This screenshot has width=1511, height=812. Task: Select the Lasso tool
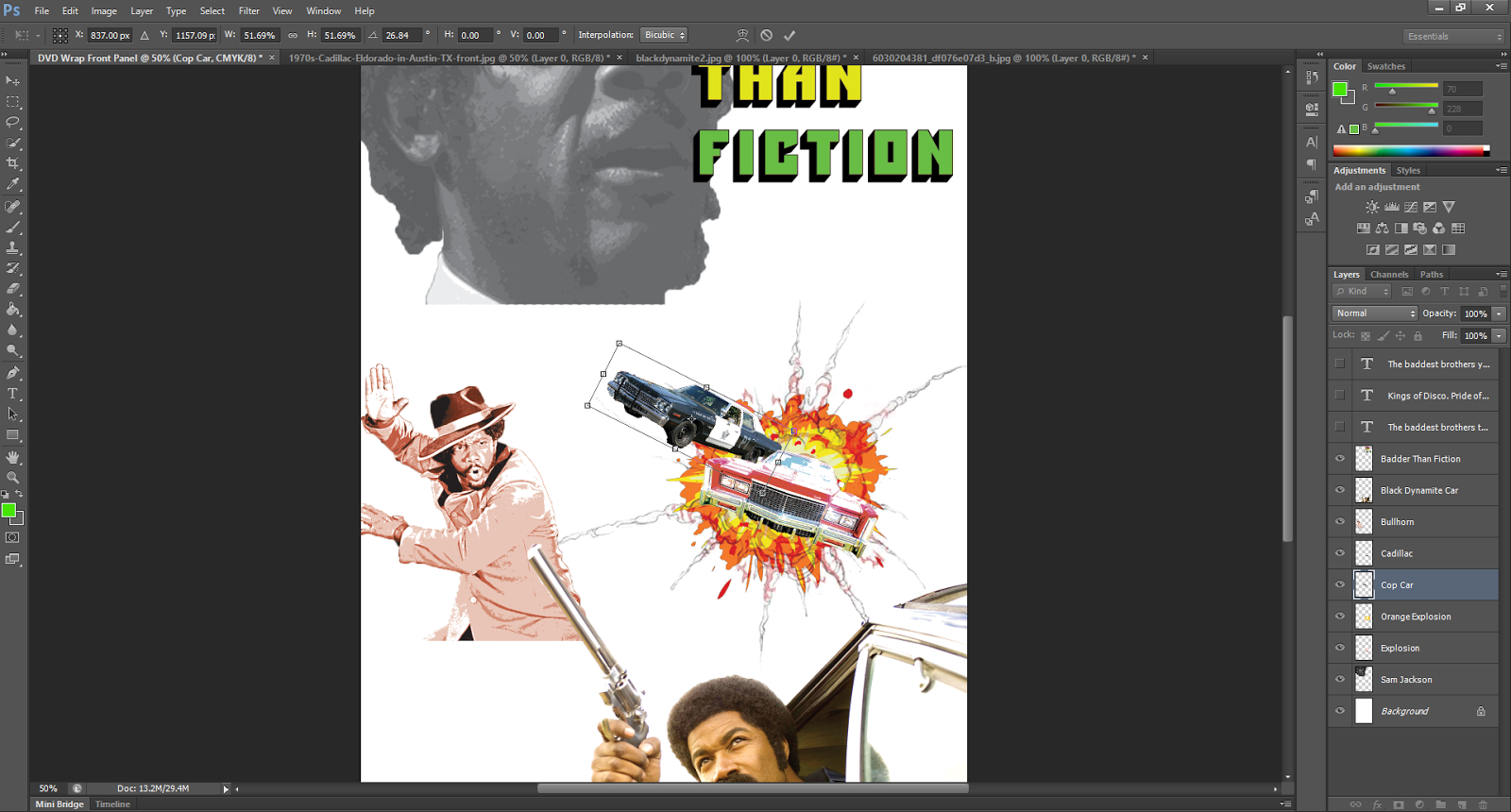[x=13, y=123]
